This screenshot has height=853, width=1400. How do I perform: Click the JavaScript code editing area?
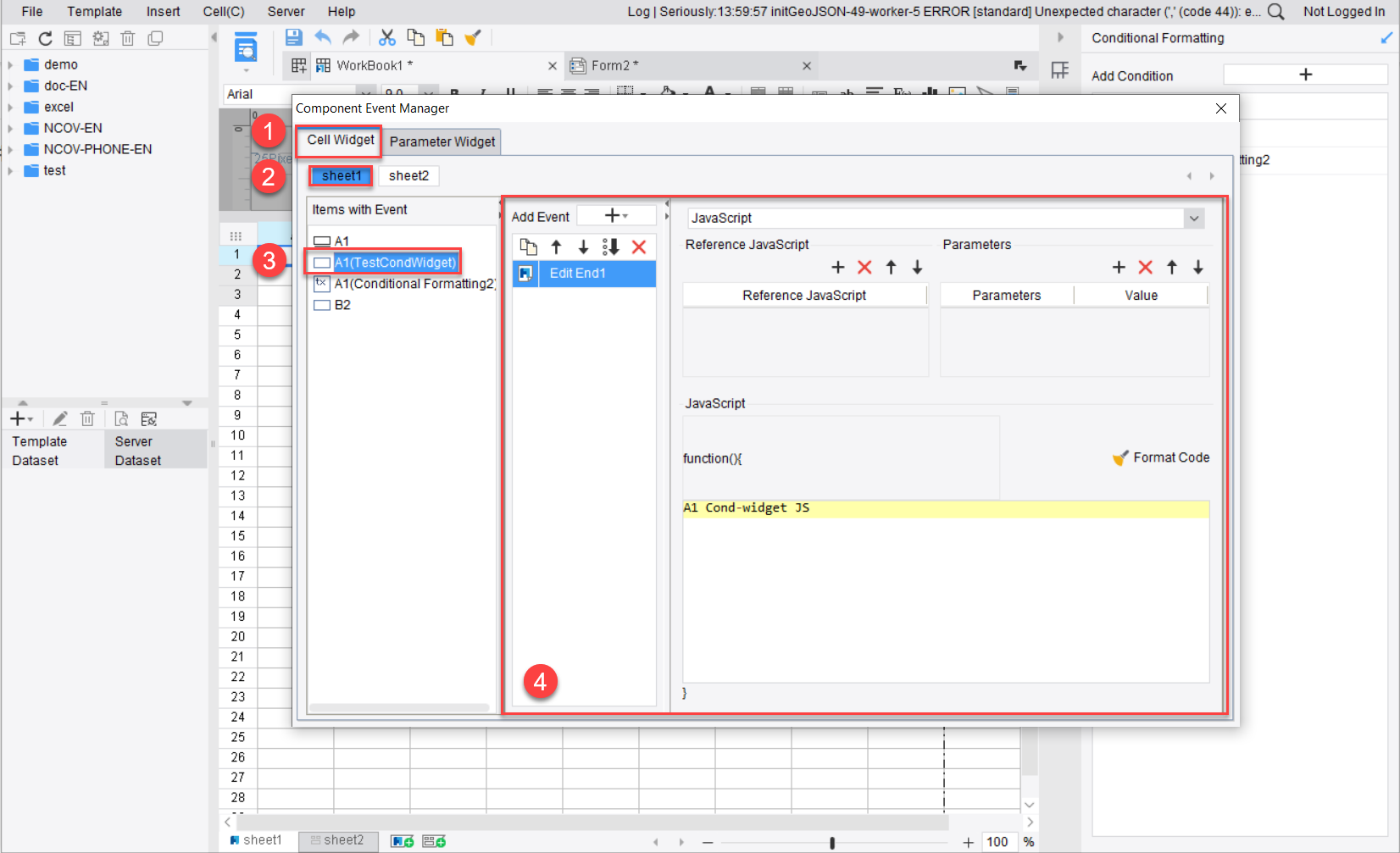(x=946, y=591)
